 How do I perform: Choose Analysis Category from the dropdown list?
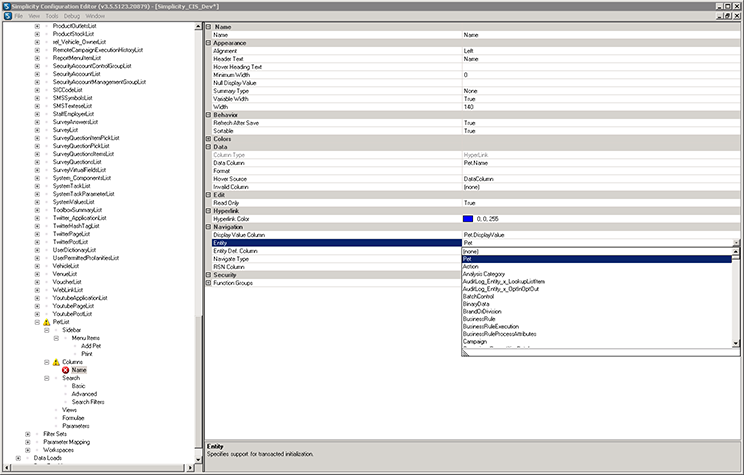[596, 274]
